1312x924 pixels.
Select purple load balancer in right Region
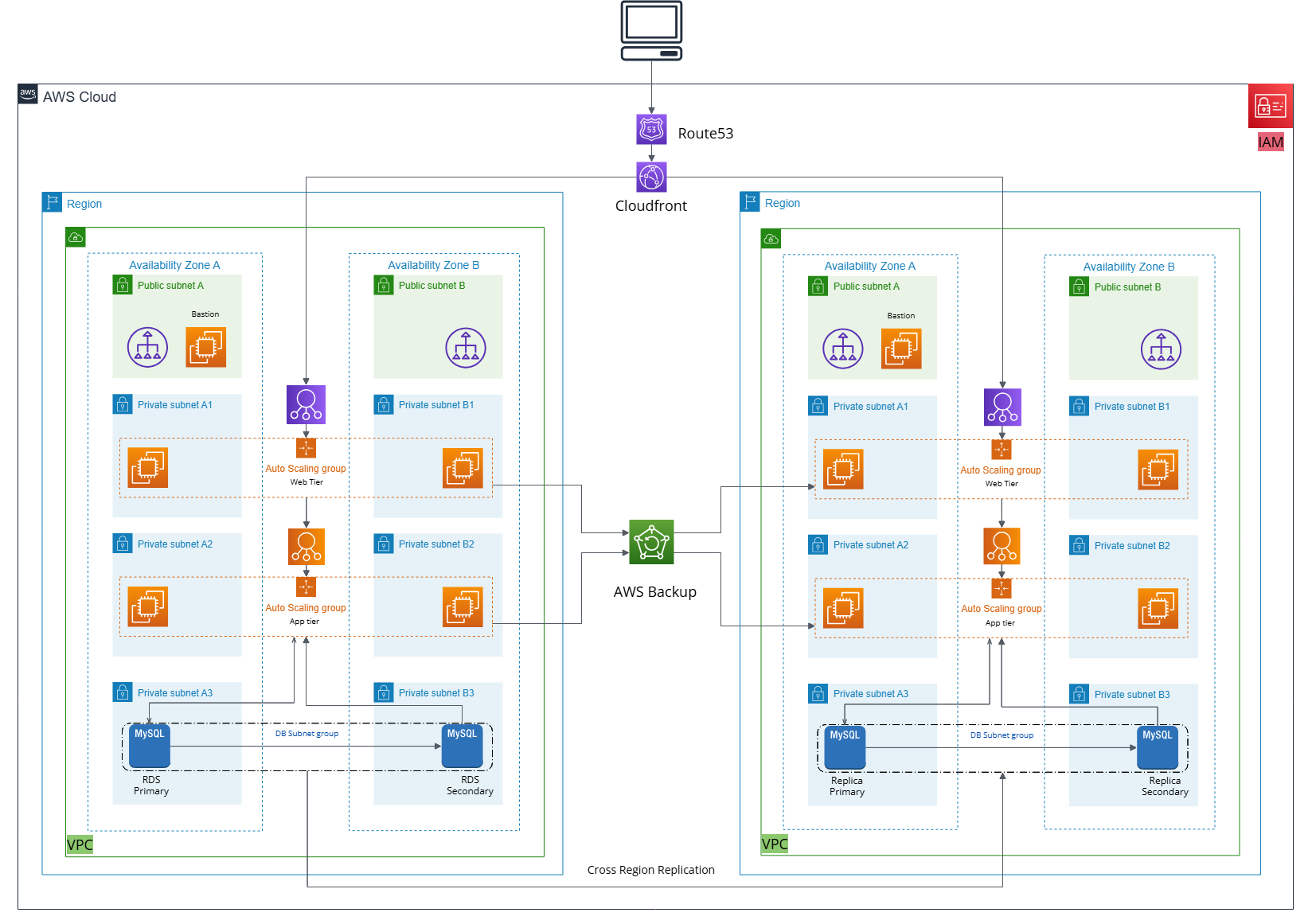coord(1002,407)
